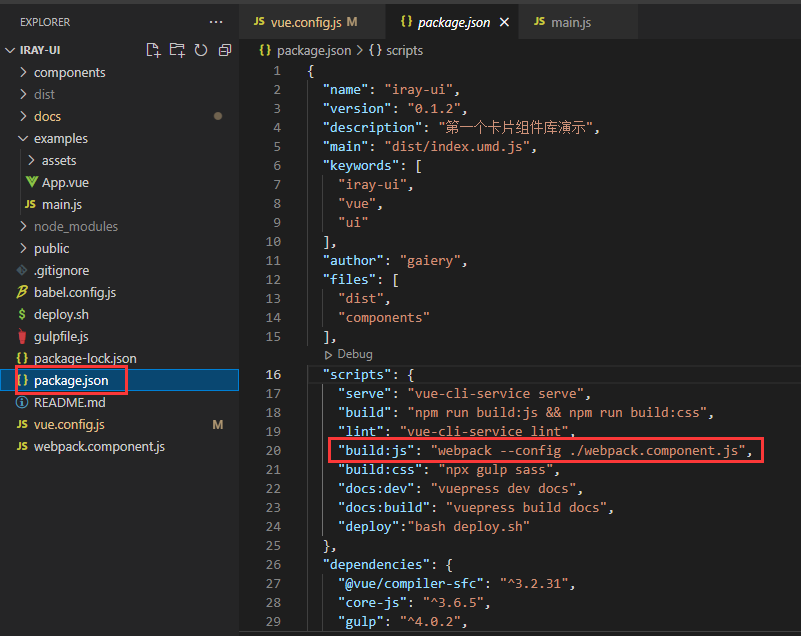The height and width of the screenshot is (636, 801).
Task: Click "iray-ui" value on line 2
Action: 418,89
